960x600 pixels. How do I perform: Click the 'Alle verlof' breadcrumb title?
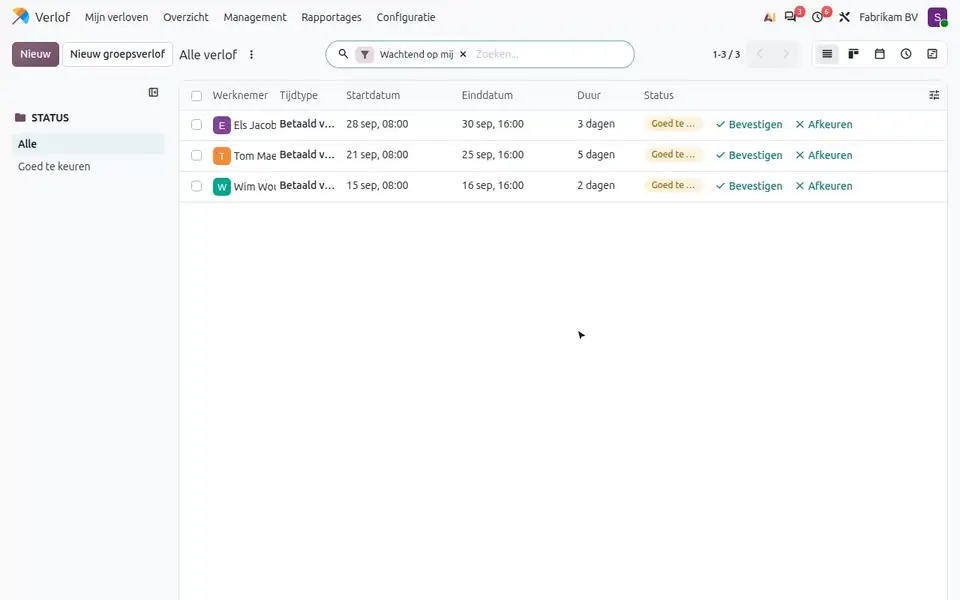[x=208, y=54]
